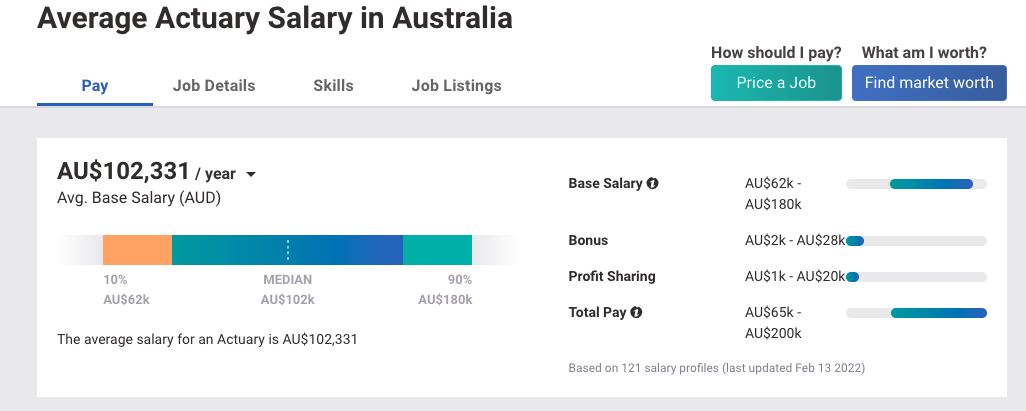Click the AU$102,331 average salary figure
The height and width of the screenshot is (411, 1026).
(x=124, y=172)
